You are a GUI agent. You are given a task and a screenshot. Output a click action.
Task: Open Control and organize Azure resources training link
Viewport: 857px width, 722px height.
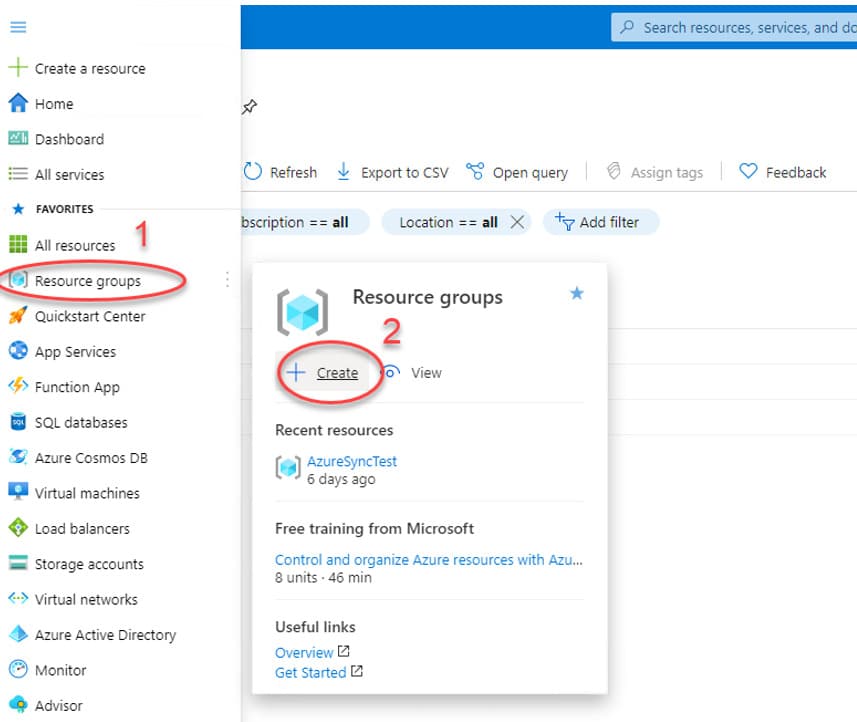pyautogui.click(x=428, y=560)
